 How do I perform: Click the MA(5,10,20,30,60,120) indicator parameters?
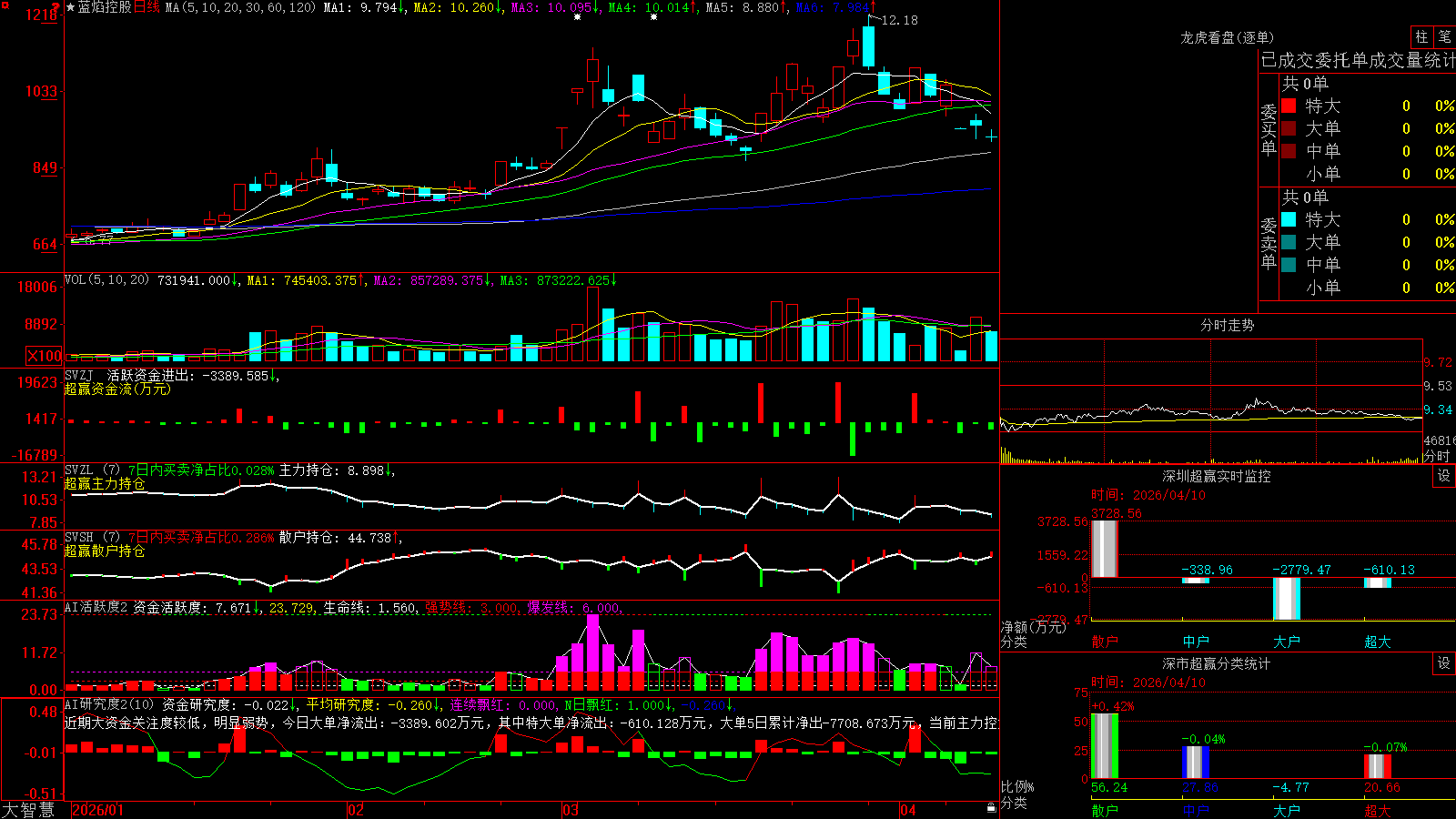coord(241,7)
